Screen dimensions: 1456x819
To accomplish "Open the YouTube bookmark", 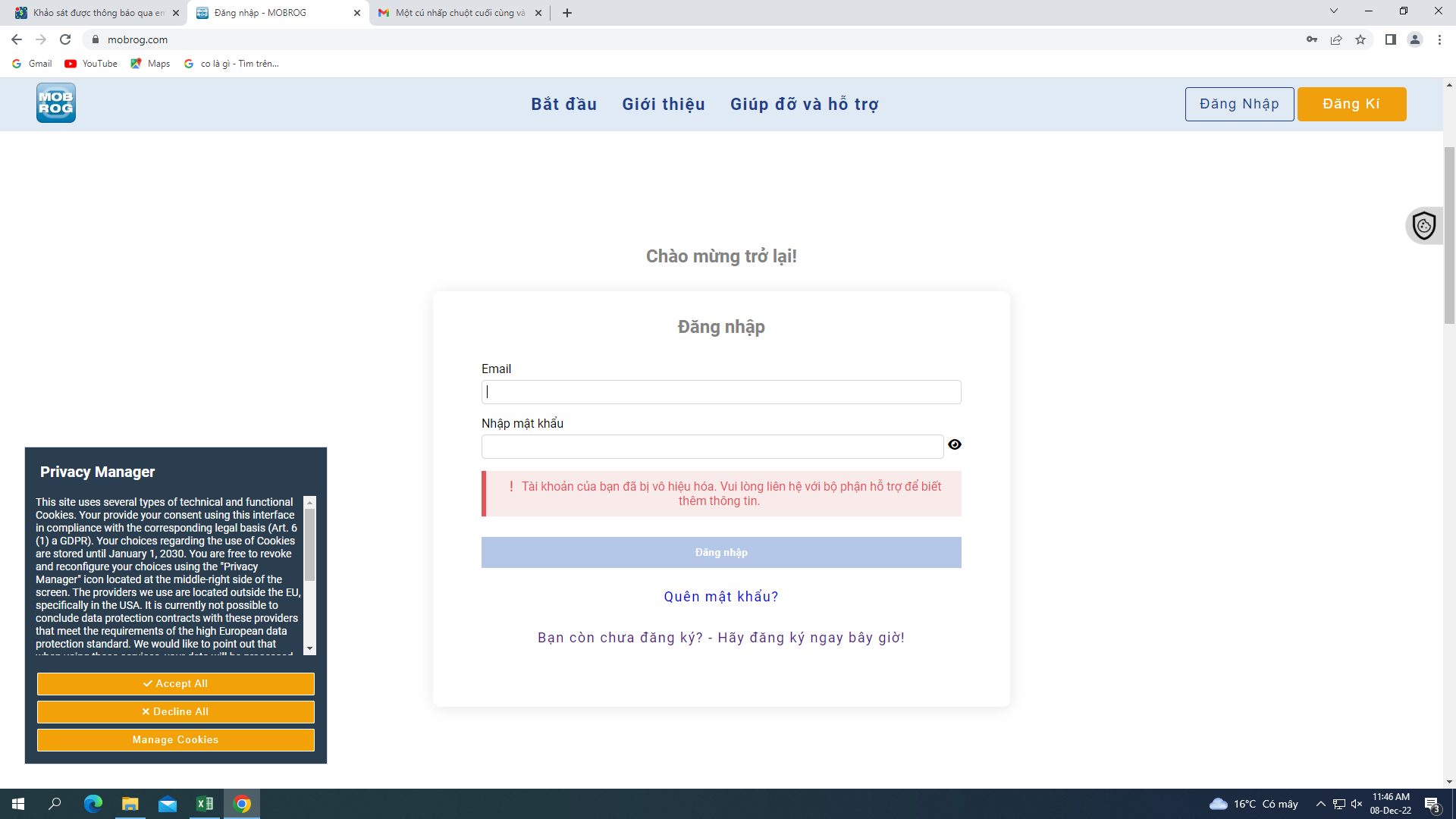I will (x=91, y=64).
